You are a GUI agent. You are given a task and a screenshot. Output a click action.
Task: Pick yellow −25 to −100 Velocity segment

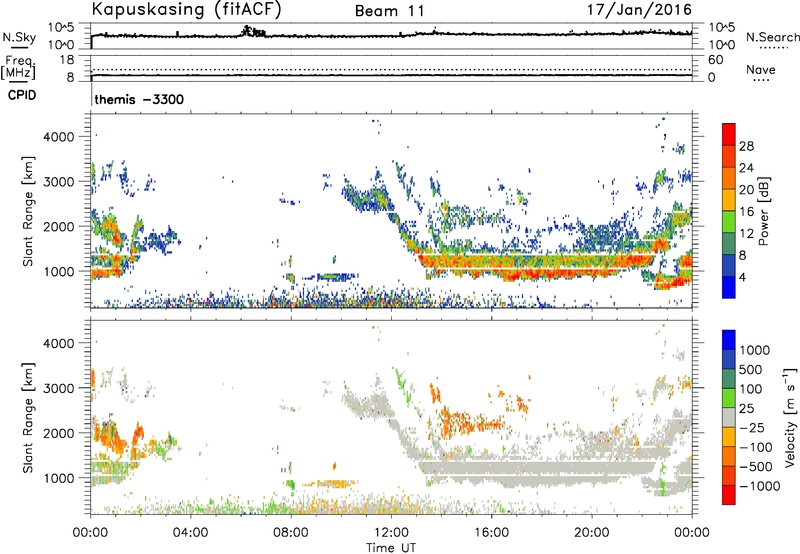(729, 437)
